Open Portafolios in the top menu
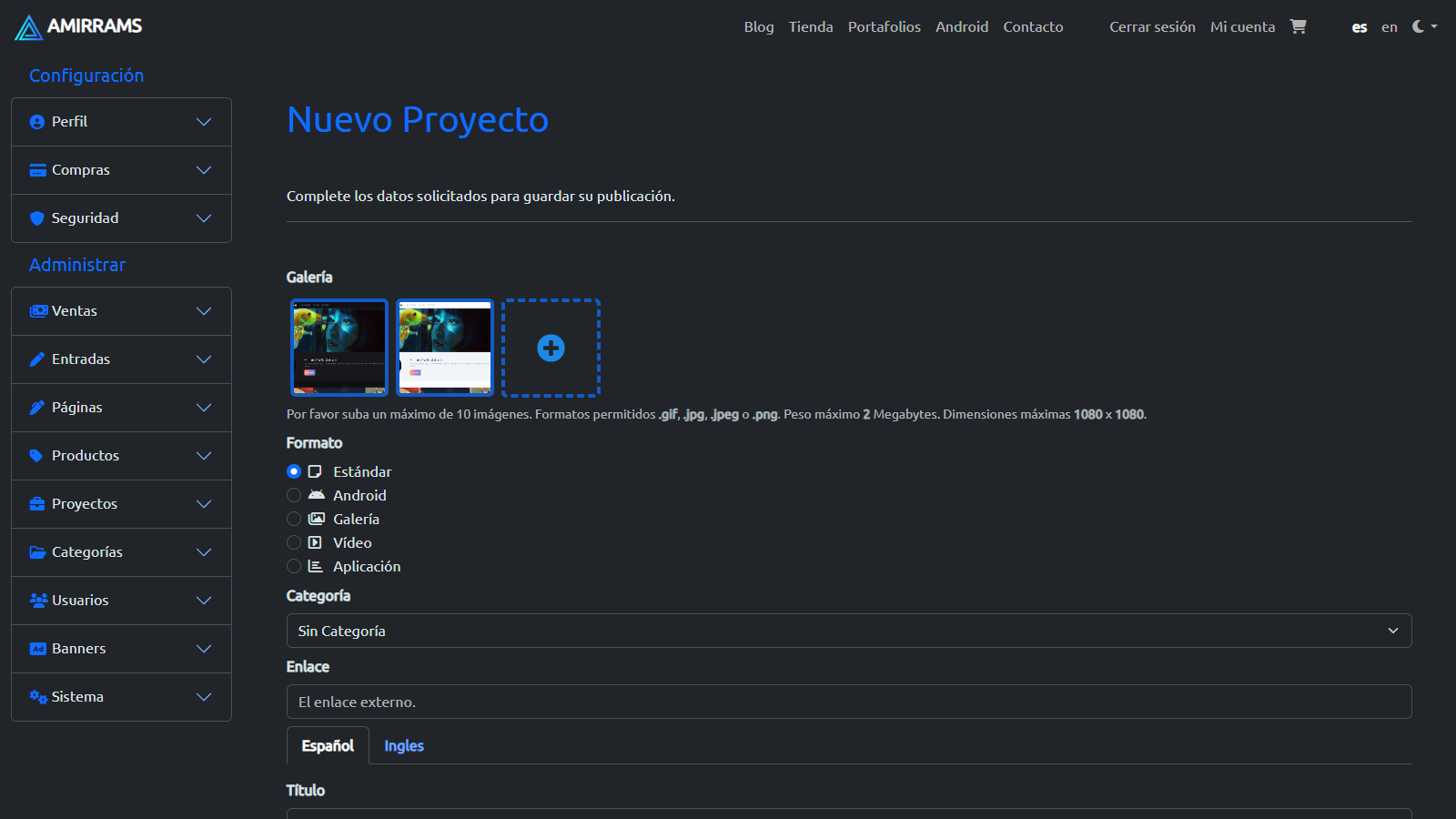 pos(884,26)
